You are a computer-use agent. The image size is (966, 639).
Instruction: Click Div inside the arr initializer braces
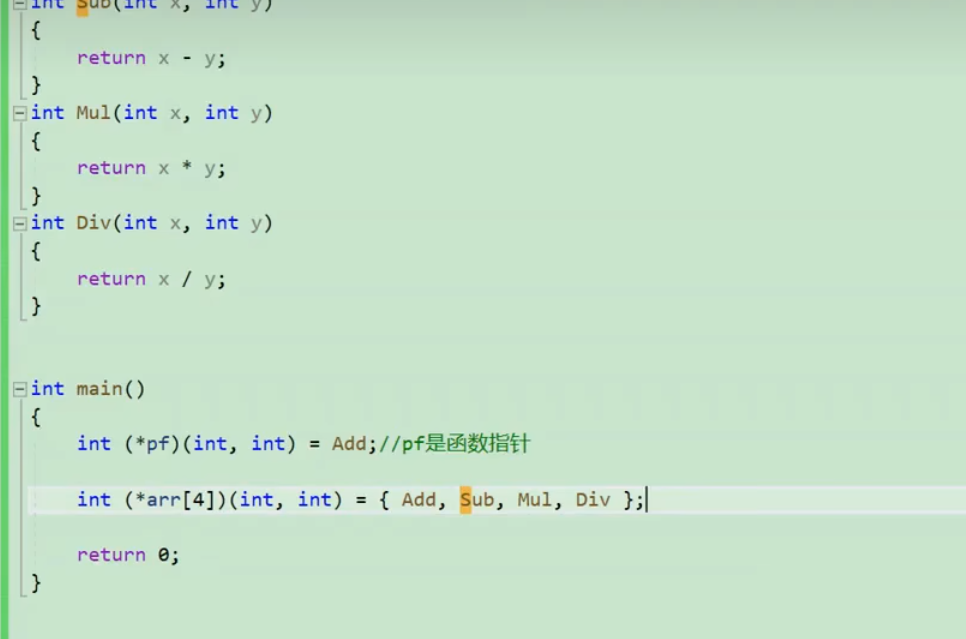pos(592,499)
